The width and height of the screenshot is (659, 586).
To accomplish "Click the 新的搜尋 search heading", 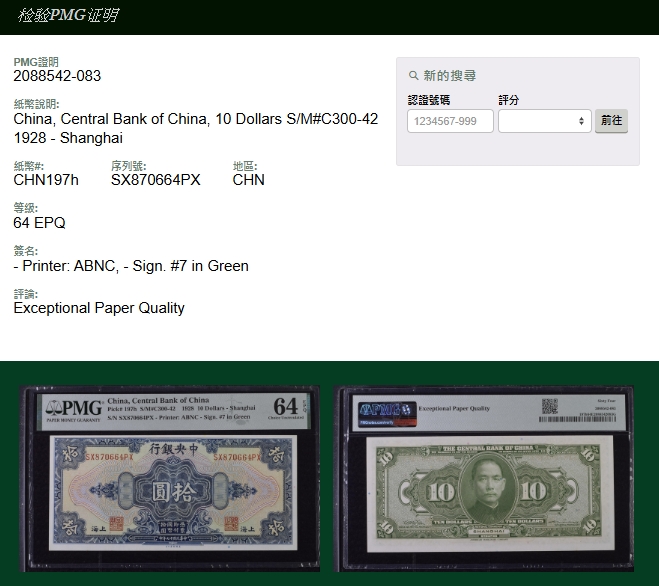I will tap(449, 76).
